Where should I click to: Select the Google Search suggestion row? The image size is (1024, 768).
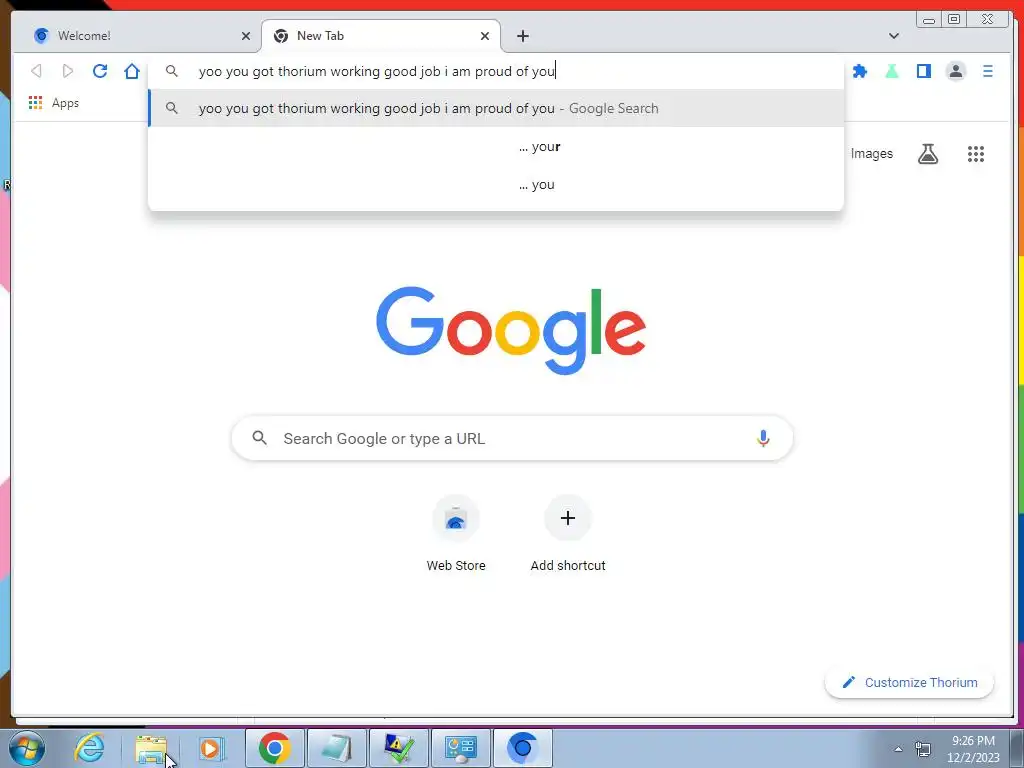coord(496,108)
